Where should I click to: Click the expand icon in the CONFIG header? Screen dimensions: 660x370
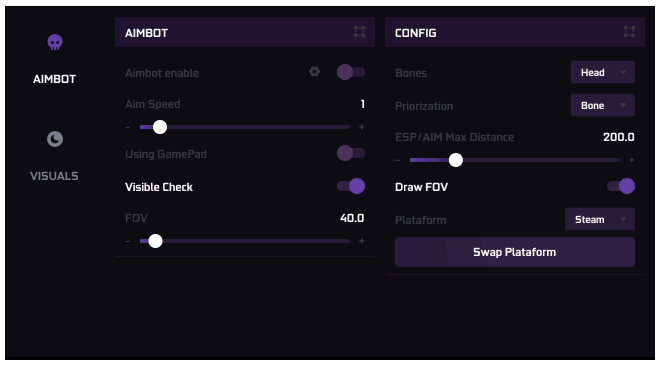[x=629, y=32]
